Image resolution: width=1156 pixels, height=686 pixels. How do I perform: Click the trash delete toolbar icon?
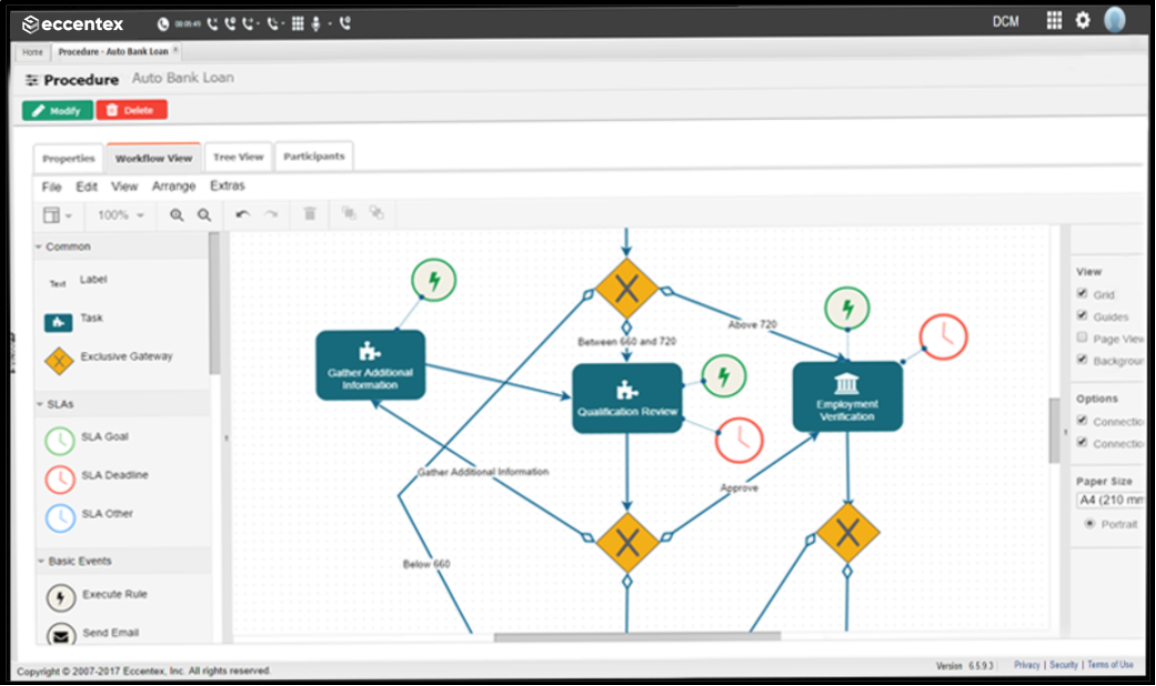[310, 214]
